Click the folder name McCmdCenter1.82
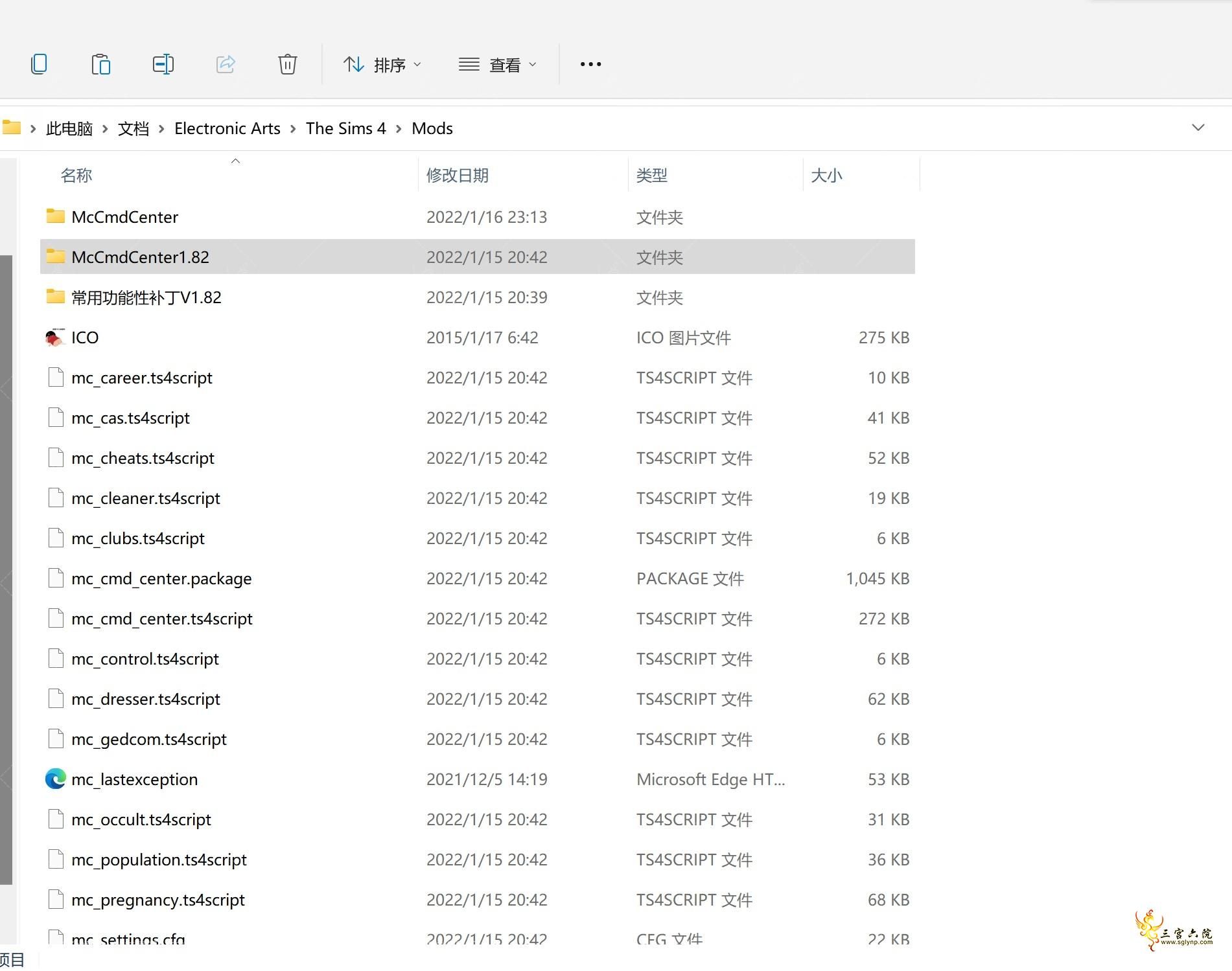 141,257
